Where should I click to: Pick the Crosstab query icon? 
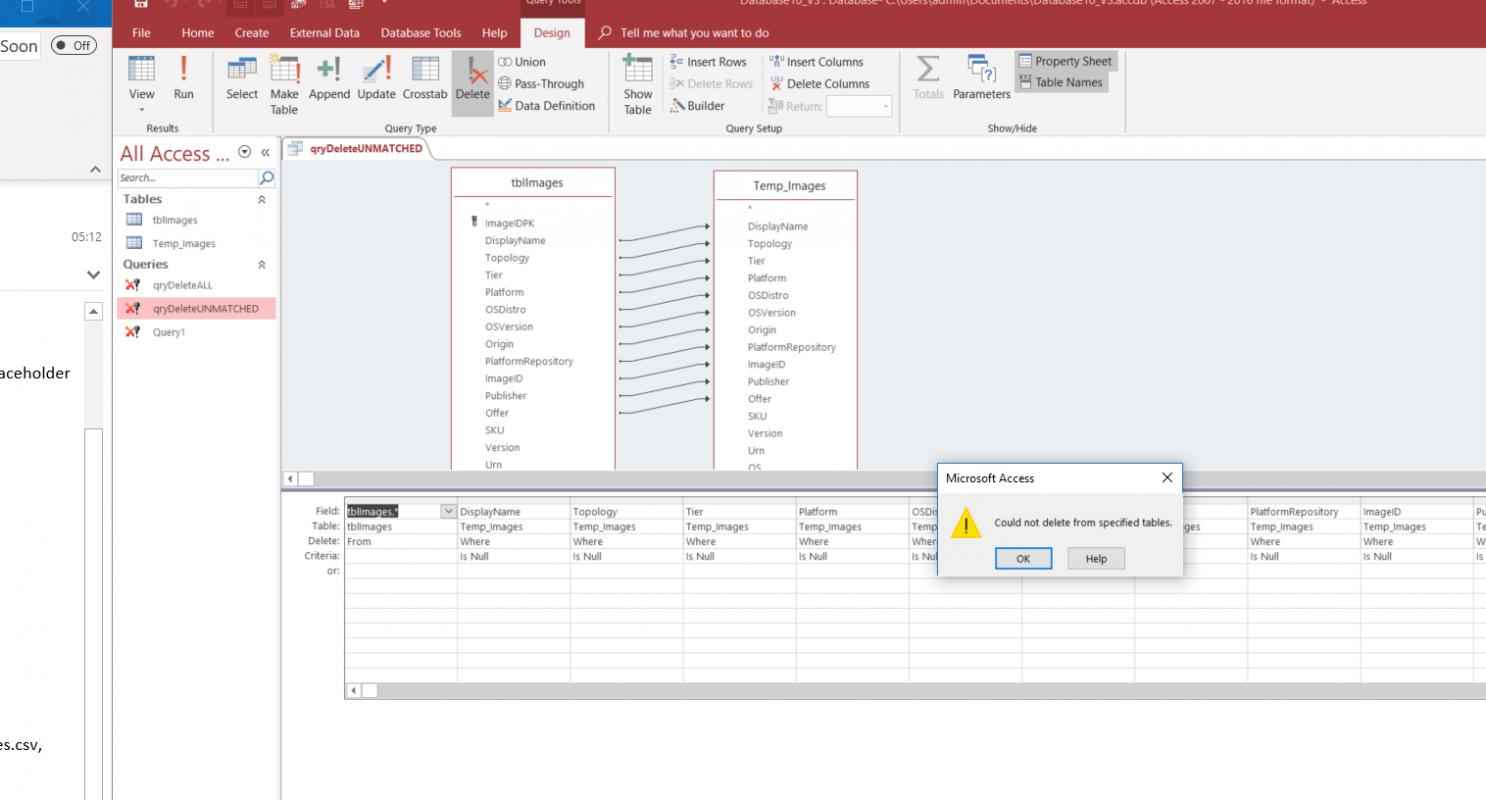pos(426,78)
